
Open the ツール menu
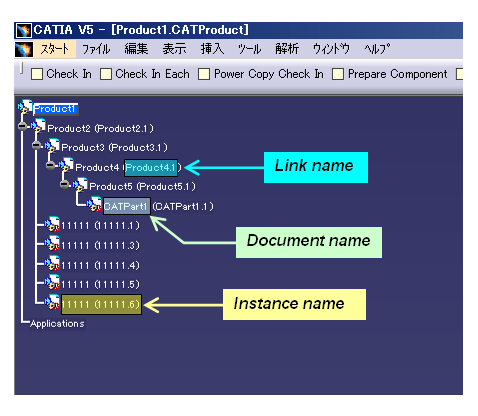pos(249,49)
